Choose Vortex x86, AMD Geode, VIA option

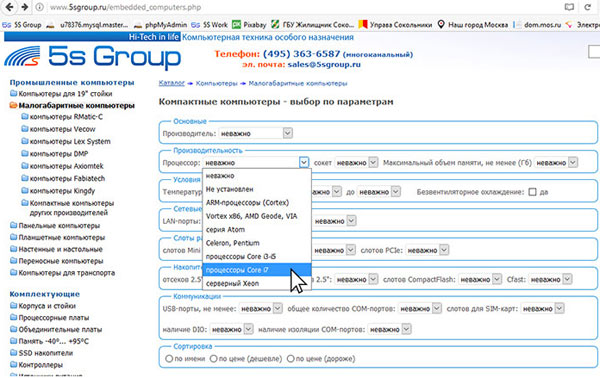tap(257, 216)
